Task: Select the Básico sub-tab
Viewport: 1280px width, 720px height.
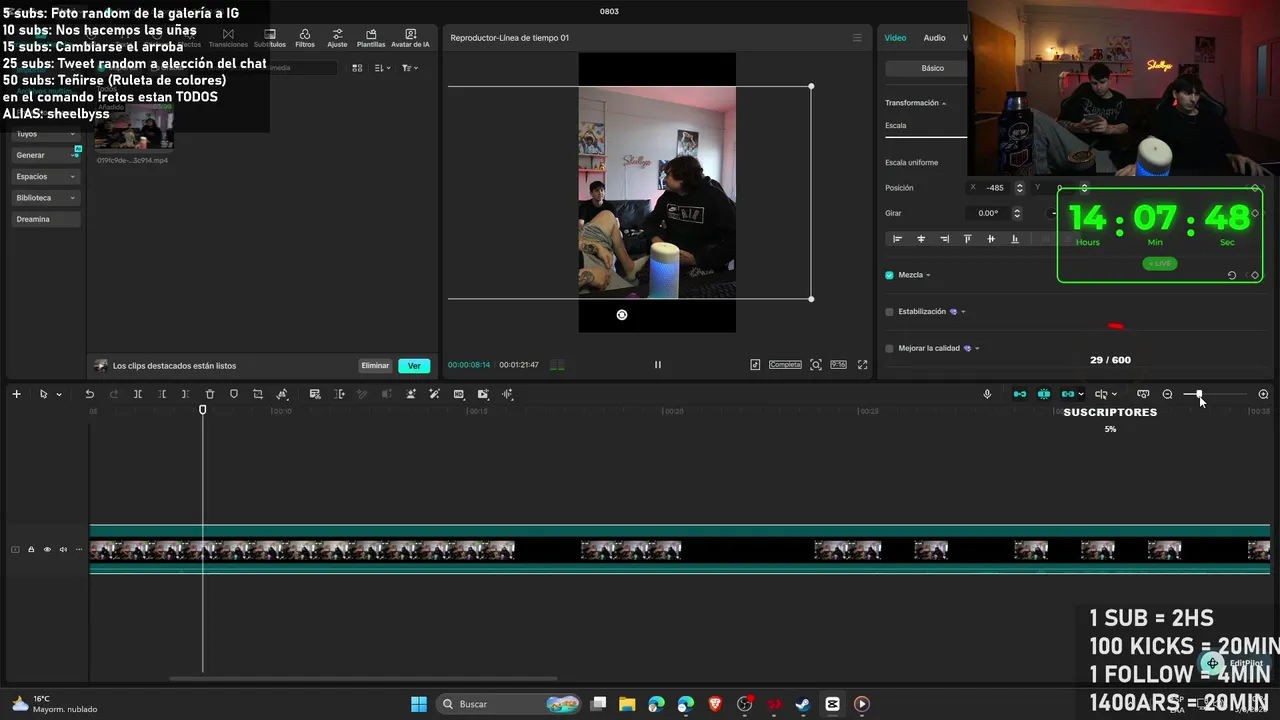Action: click(932, 68)
